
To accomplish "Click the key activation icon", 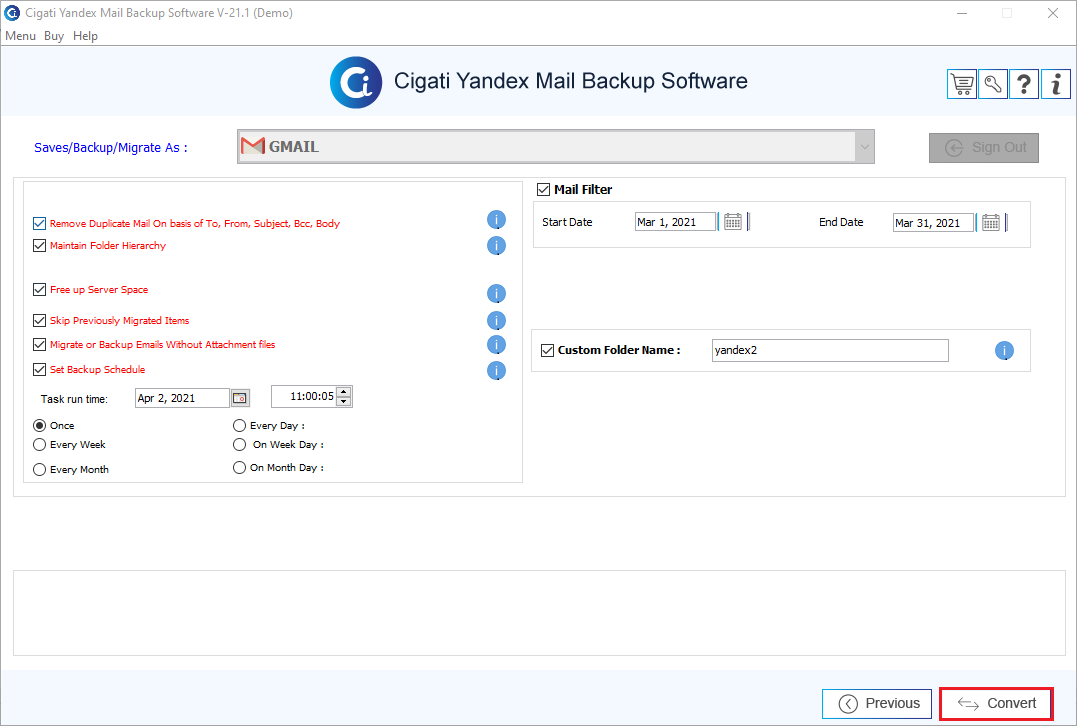I will [x=993, y=84].
